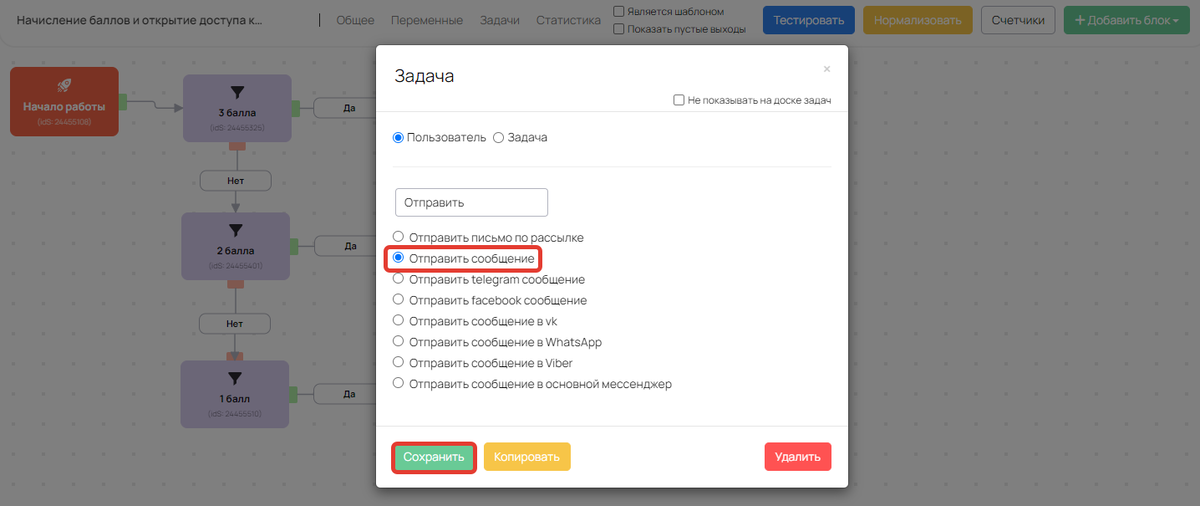Tick Не показывать на доске задач

(x=679, y=100)
